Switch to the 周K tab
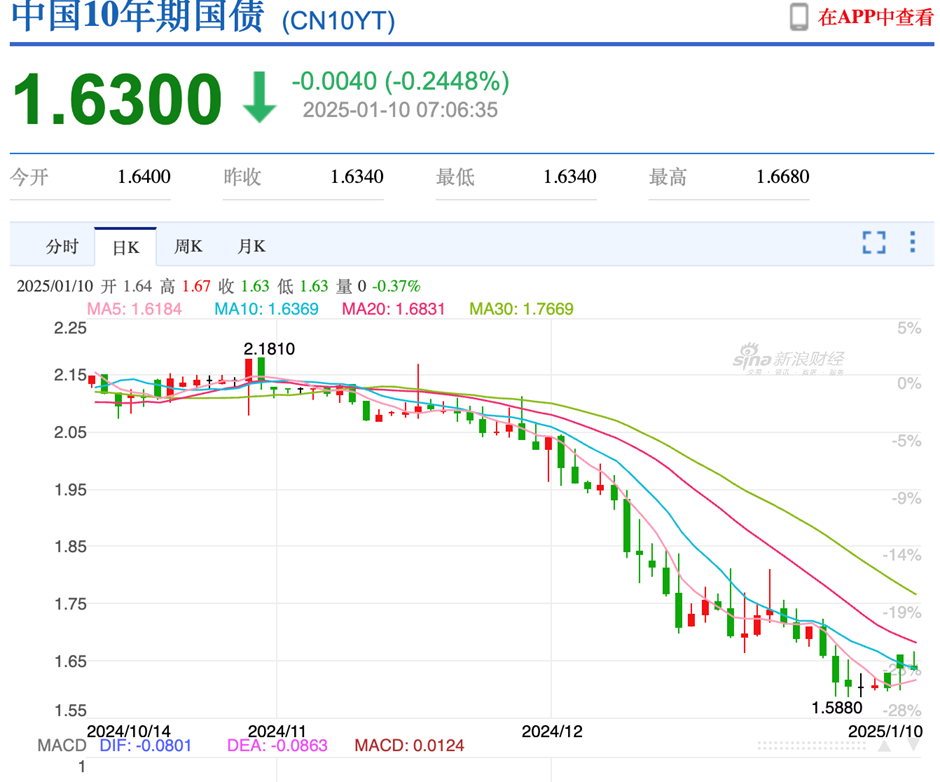Image resolution: width=940 pixels, height=782 pixels. click(x=188, y=246)
